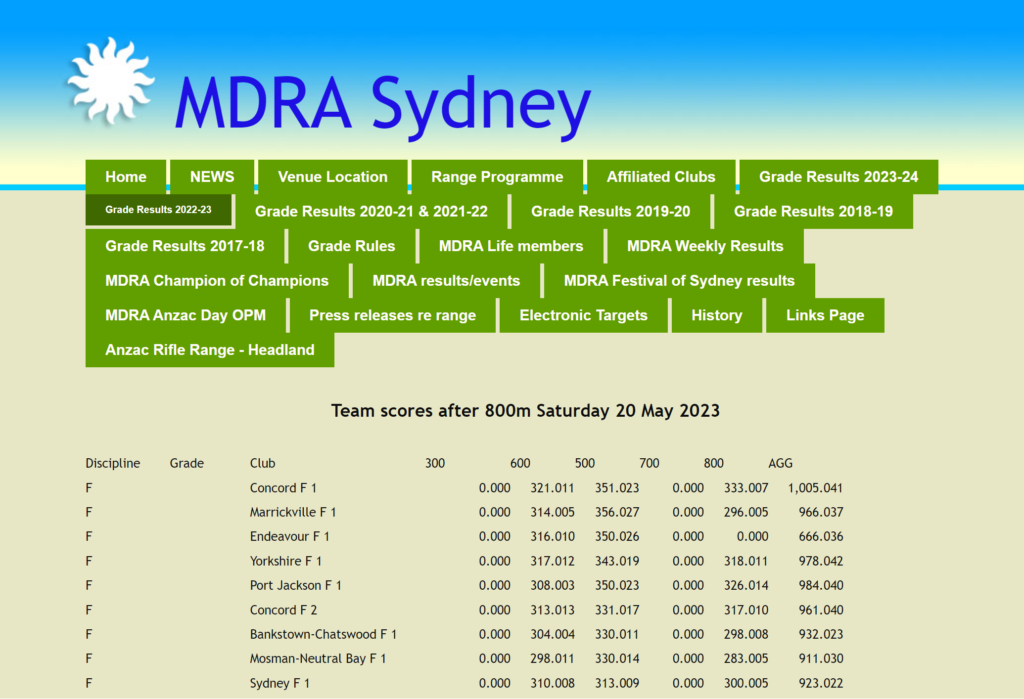Click Yorkshire score 317.012

coord(552,561)
